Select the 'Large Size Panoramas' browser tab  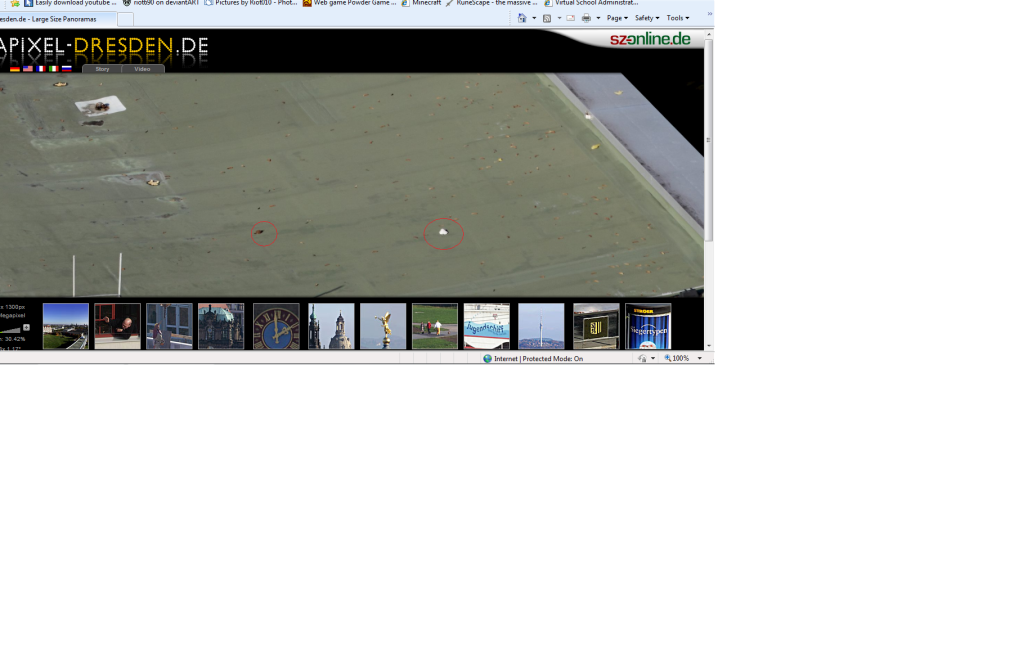click(x=57, y=19)
